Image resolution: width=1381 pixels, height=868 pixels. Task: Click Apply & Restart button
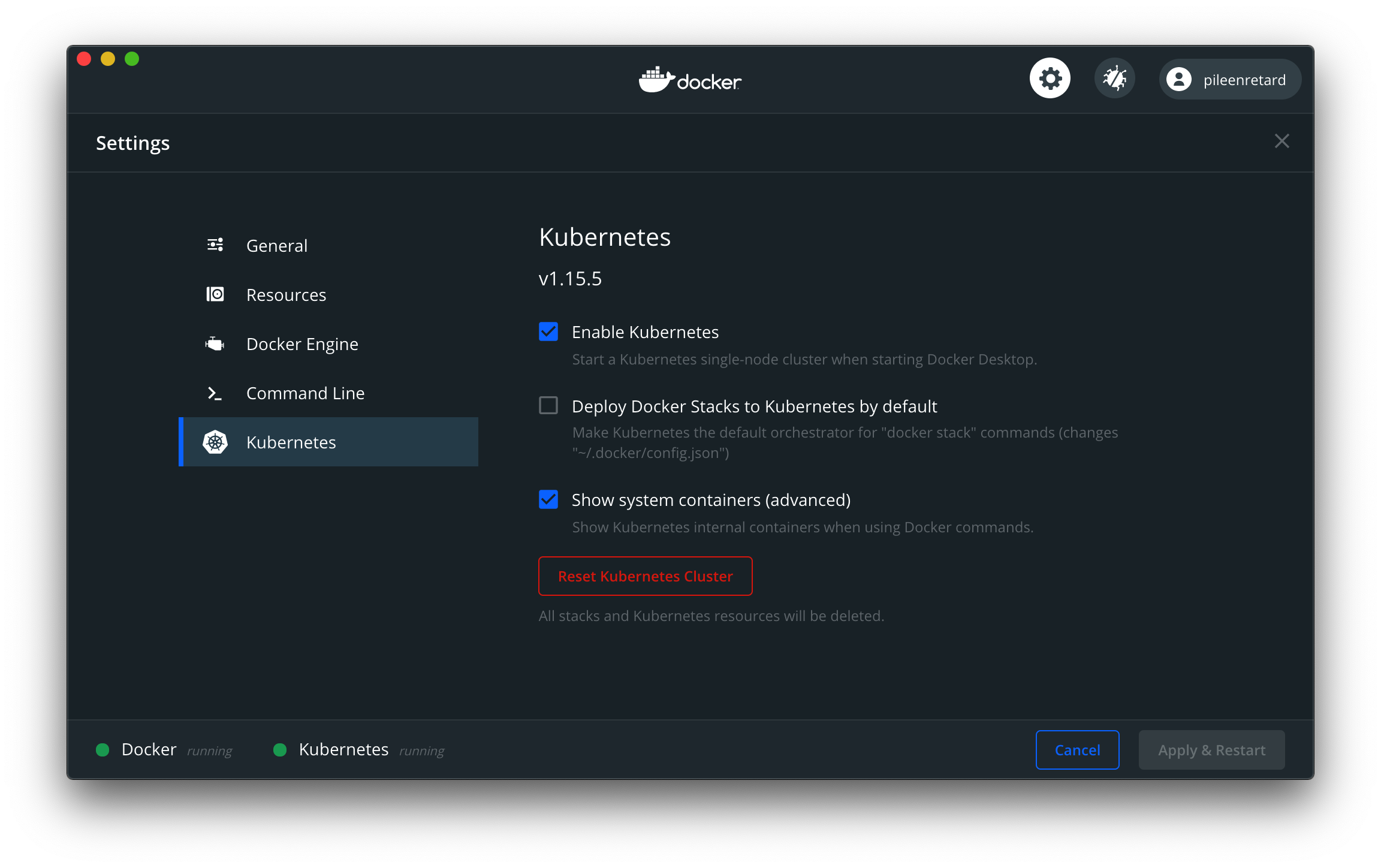1211,750
